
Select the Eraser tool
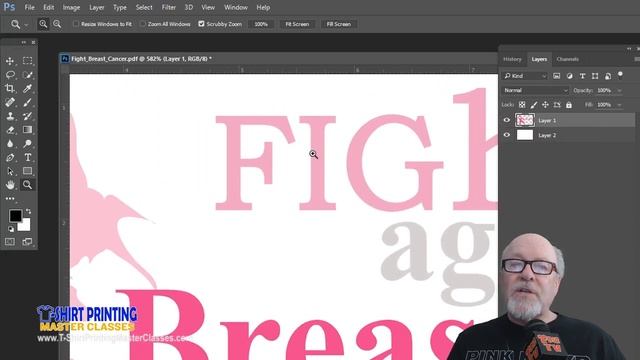pos(10,130)
